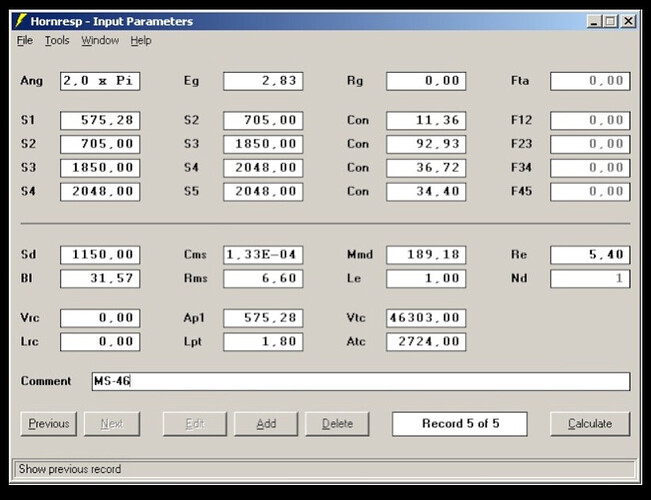
Task: Click status bar text Show previous record
Action: 70,469
